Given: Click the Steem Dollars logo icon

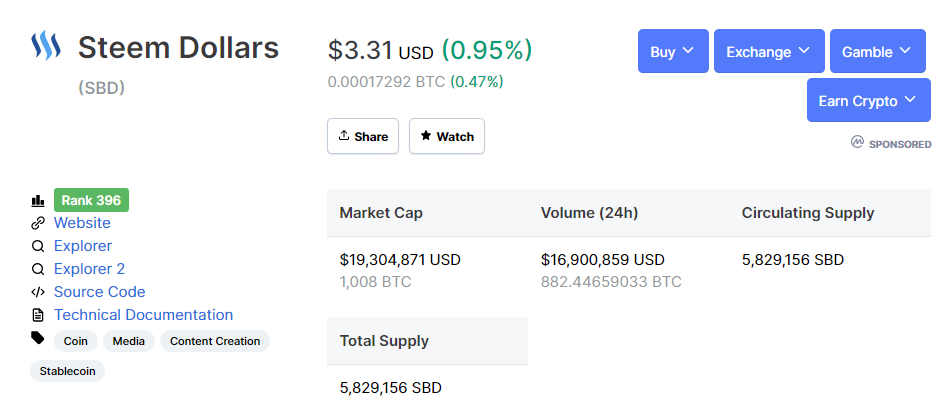Looking at the screenshot, I should pos(46,47).
